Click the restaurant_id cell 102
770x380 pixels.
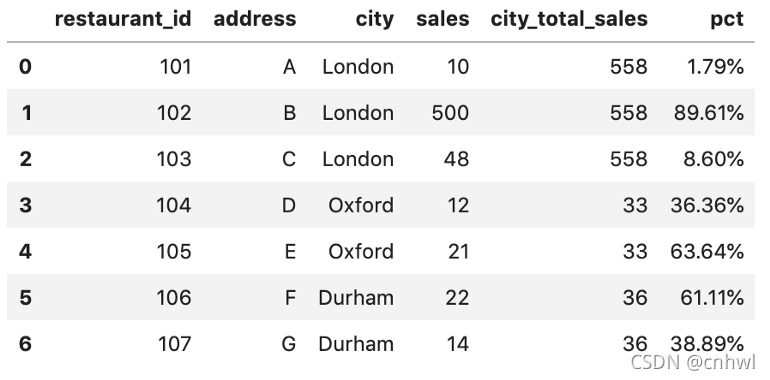pyautogui.click(x=174, y=113)
